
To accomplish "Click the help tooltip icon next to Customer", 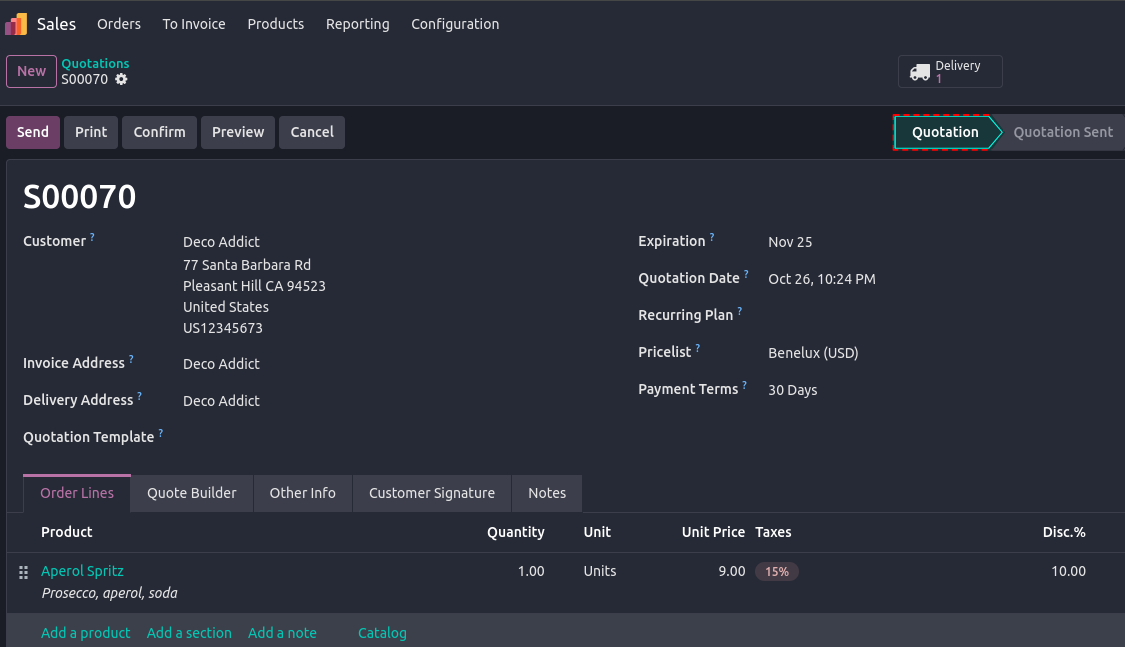I will pos(93,237).
